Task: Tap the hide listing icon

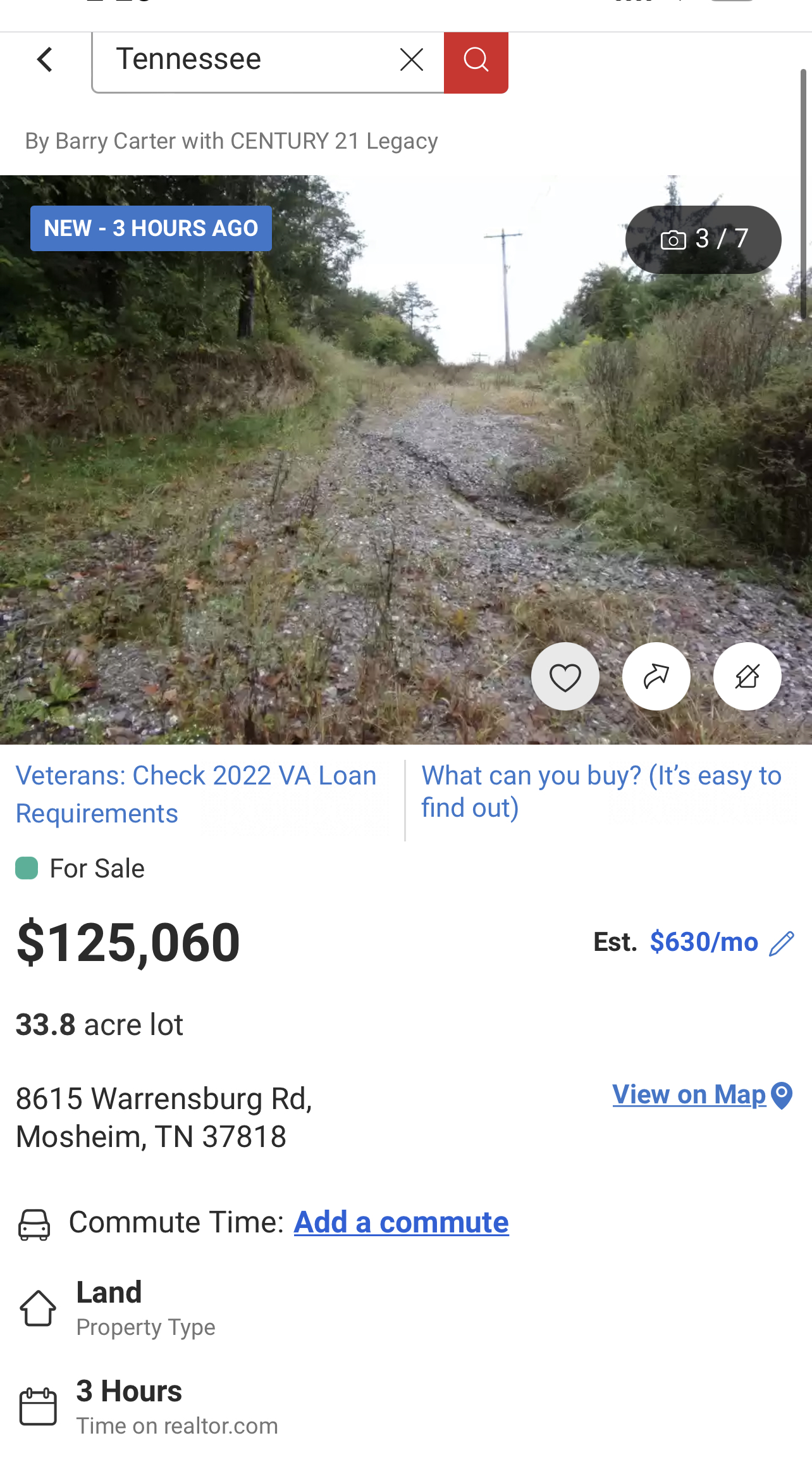Action: click(x=747, y=677)
